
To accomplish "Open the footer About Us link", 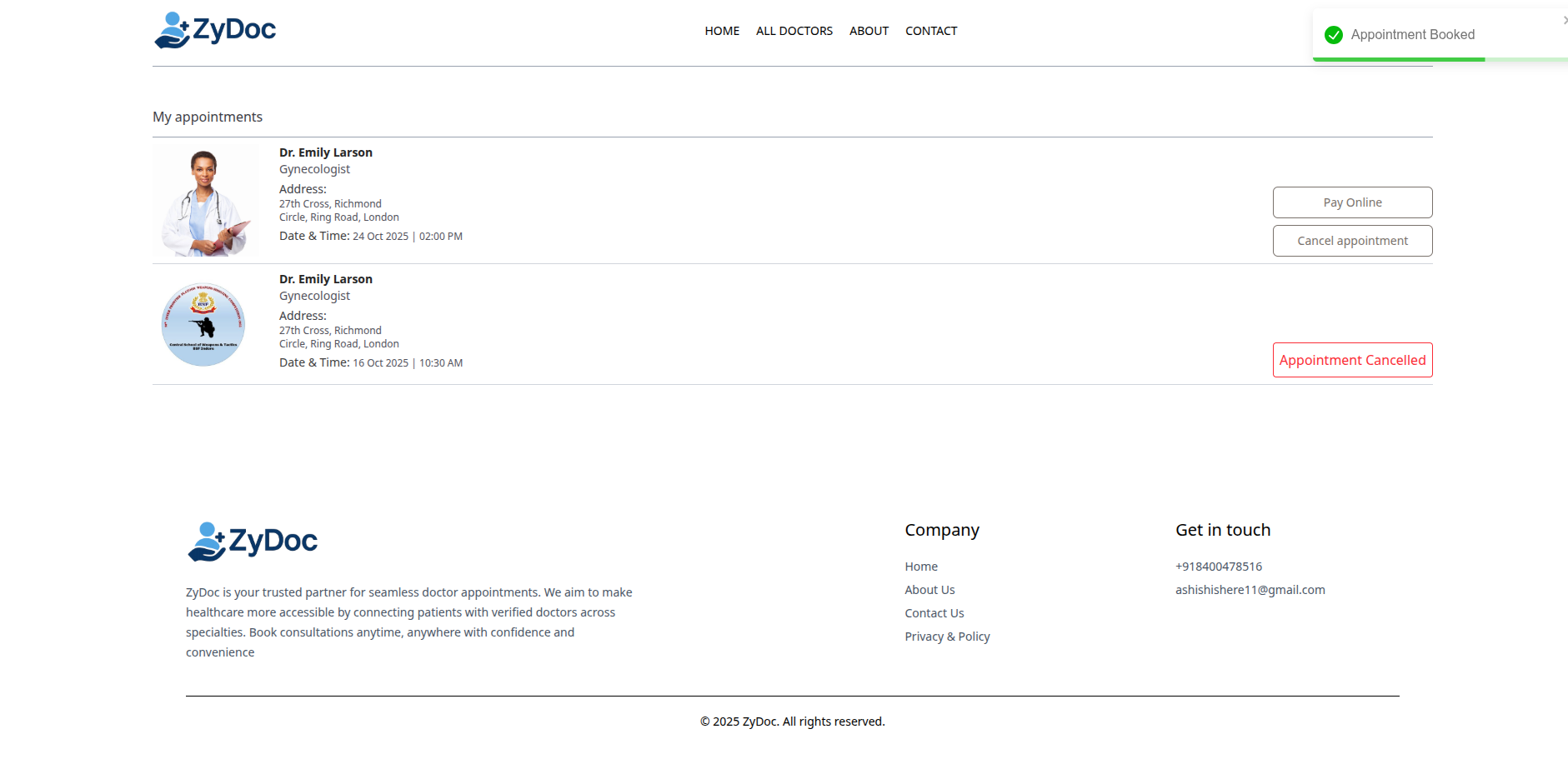I will [929, 590].
